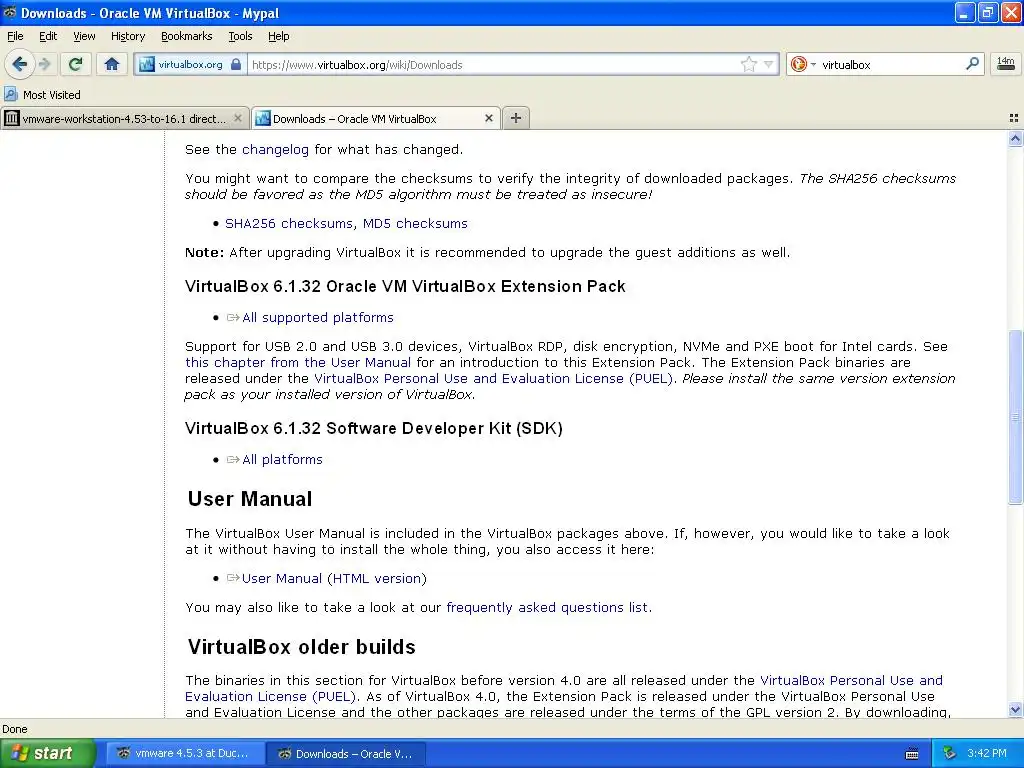Click the safely remove hardware tray icon
This screenshot has height=768, width=1024.
[x=950, y=753]
